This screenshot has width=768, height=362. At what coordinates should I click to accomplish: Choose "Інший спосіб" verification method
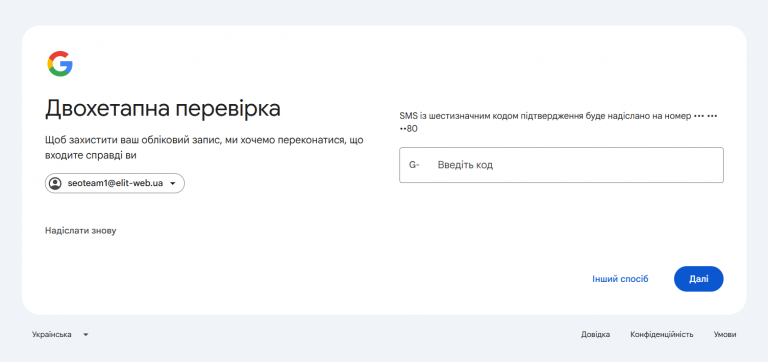click(620, 279)
